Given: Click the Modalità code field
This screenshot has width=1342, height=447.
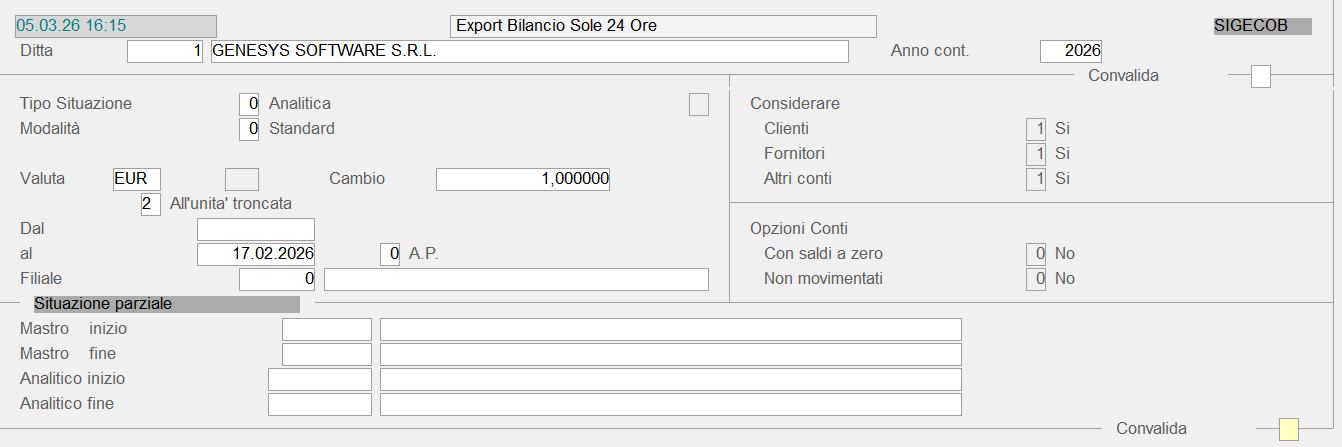Looking at the screenshot, I should point(249,129).
